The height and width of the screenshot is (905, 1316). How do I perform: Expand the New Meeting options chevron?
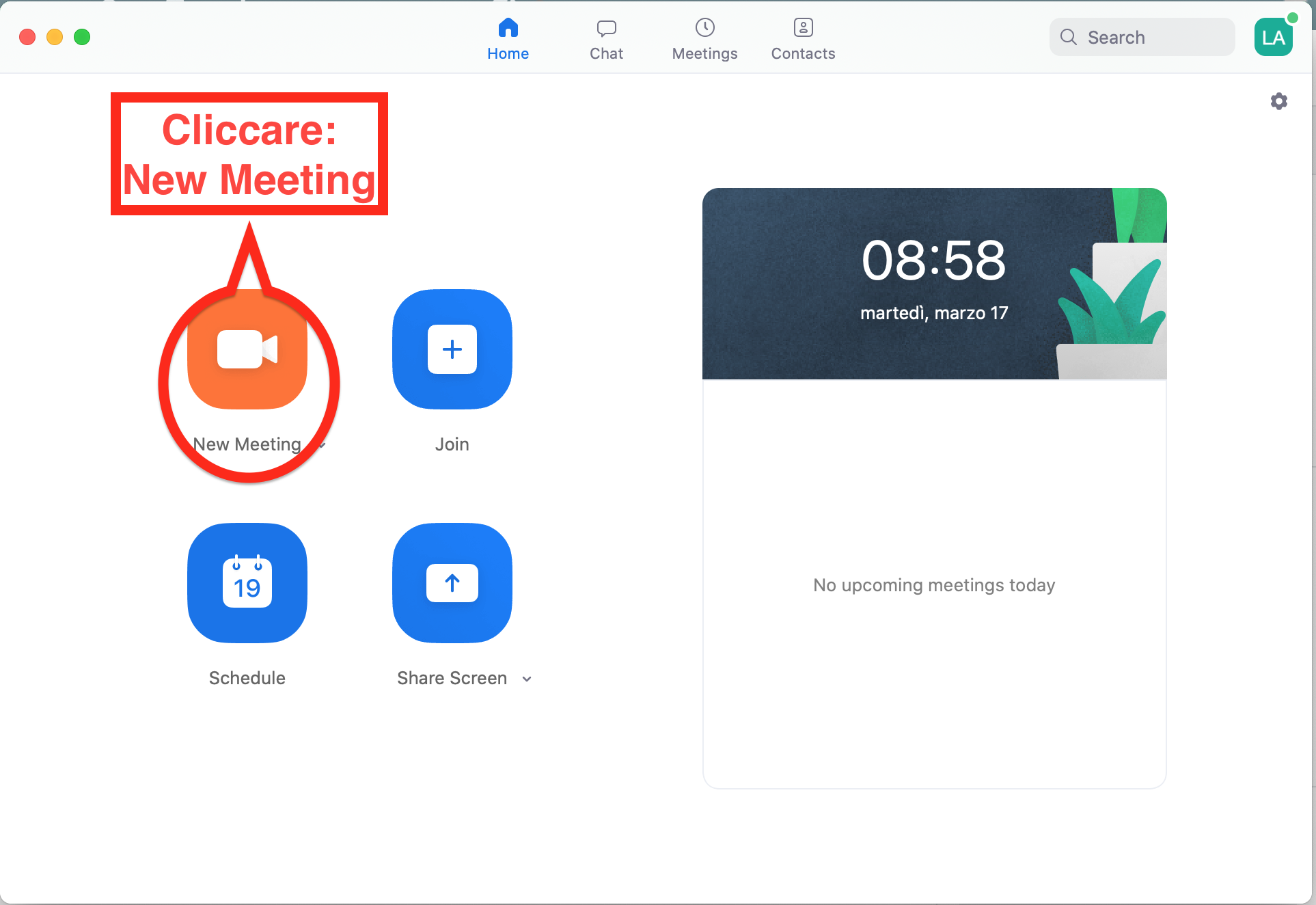(x=323, y=445)
